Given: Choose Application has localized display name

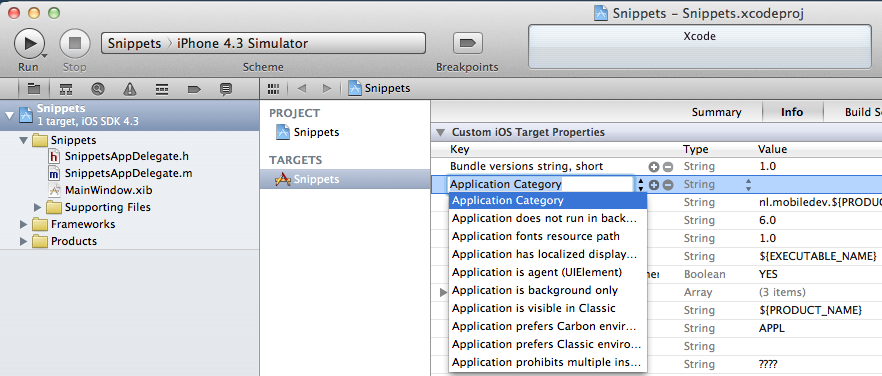Looking at the screenshot, I should click(x=548, y=254).
